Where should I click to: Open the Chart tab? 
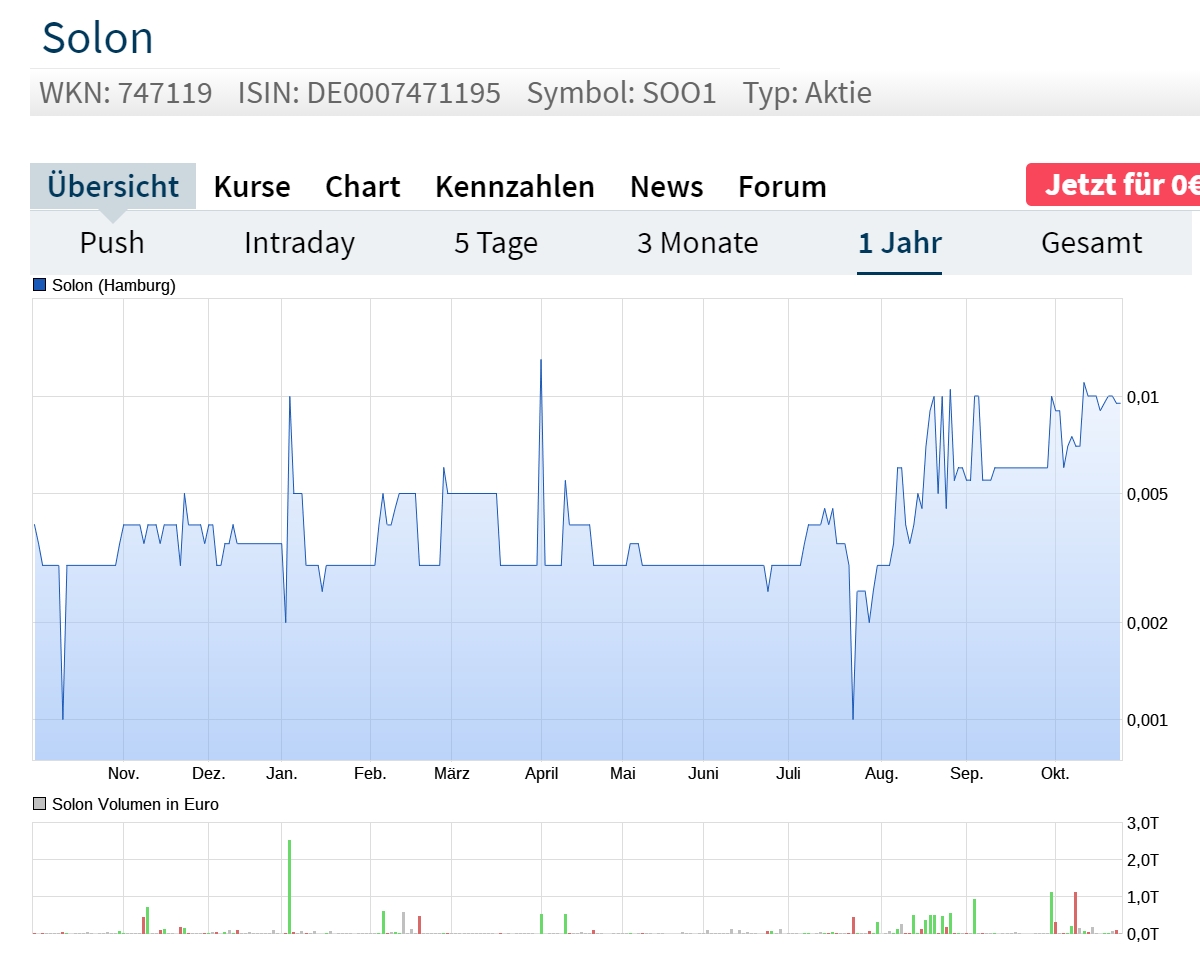coord(363,186)
